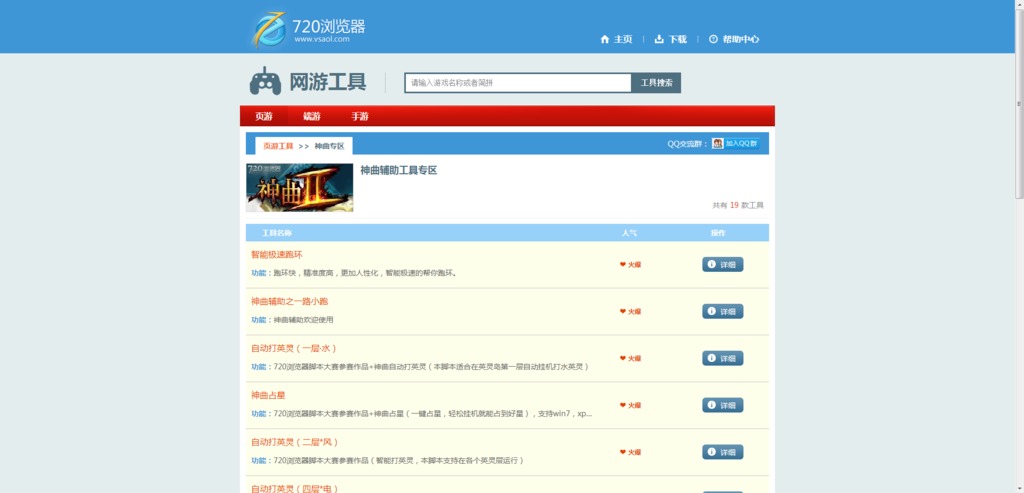Screen dimensions: 1024x493
Task: Click the home icon next to 主页
Action: [x=605, y=39]
